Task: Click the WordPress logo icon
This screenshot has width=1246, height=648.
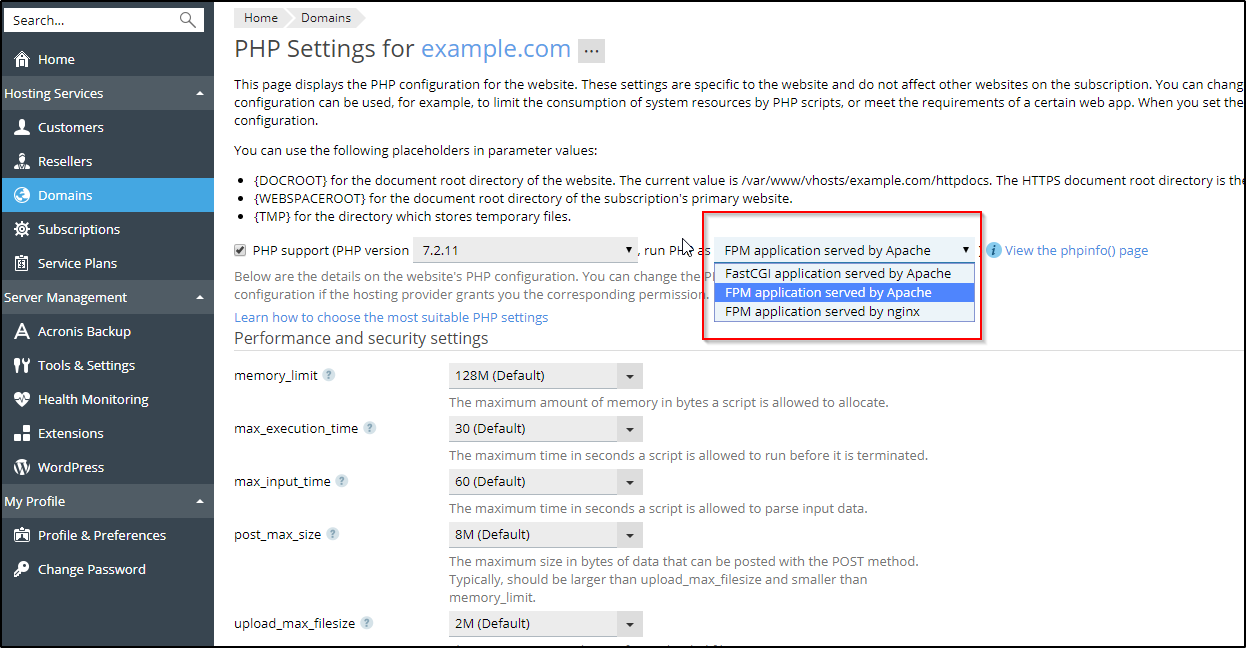Action: pos(21,468)
